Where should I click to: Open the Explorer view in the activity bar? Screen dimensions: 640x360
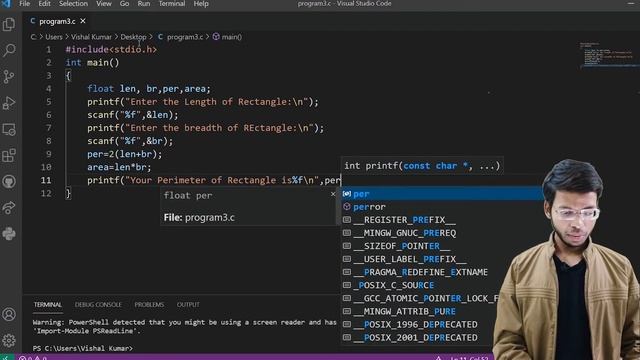click(x=9, y=24)
